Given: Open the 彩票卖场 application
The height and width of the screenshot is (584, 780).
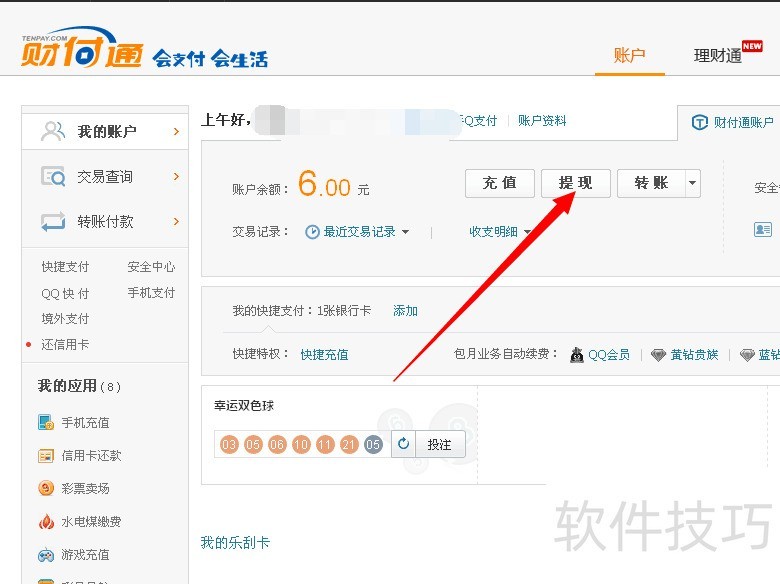Looking at the screenshot, I should [85, 488].
